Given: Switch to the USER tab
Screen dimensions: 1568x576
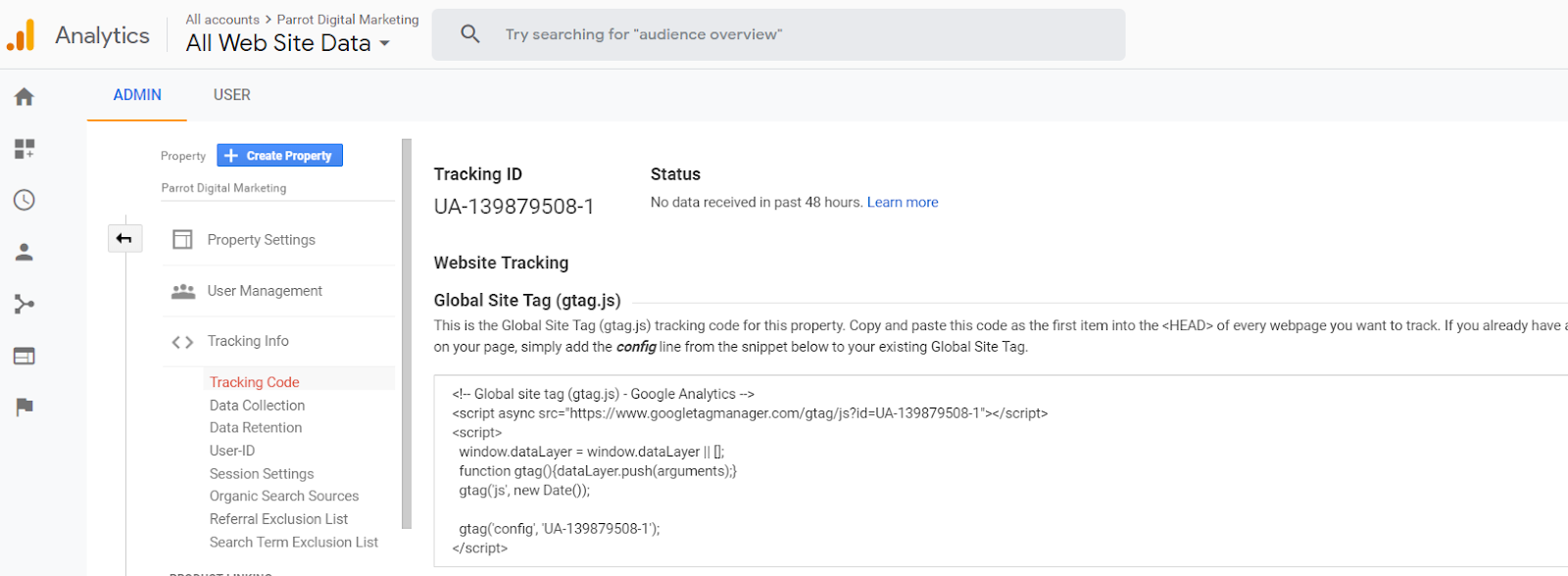Looking at the screenshot, I should [232, 95].
